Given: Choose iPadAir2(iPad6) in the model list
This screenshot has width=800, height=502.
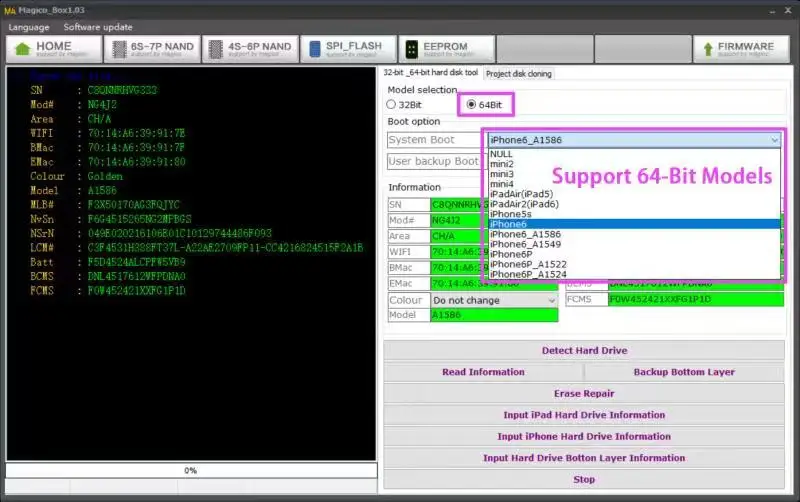Looking at the screenshot, I should click(x=634, y=204).
